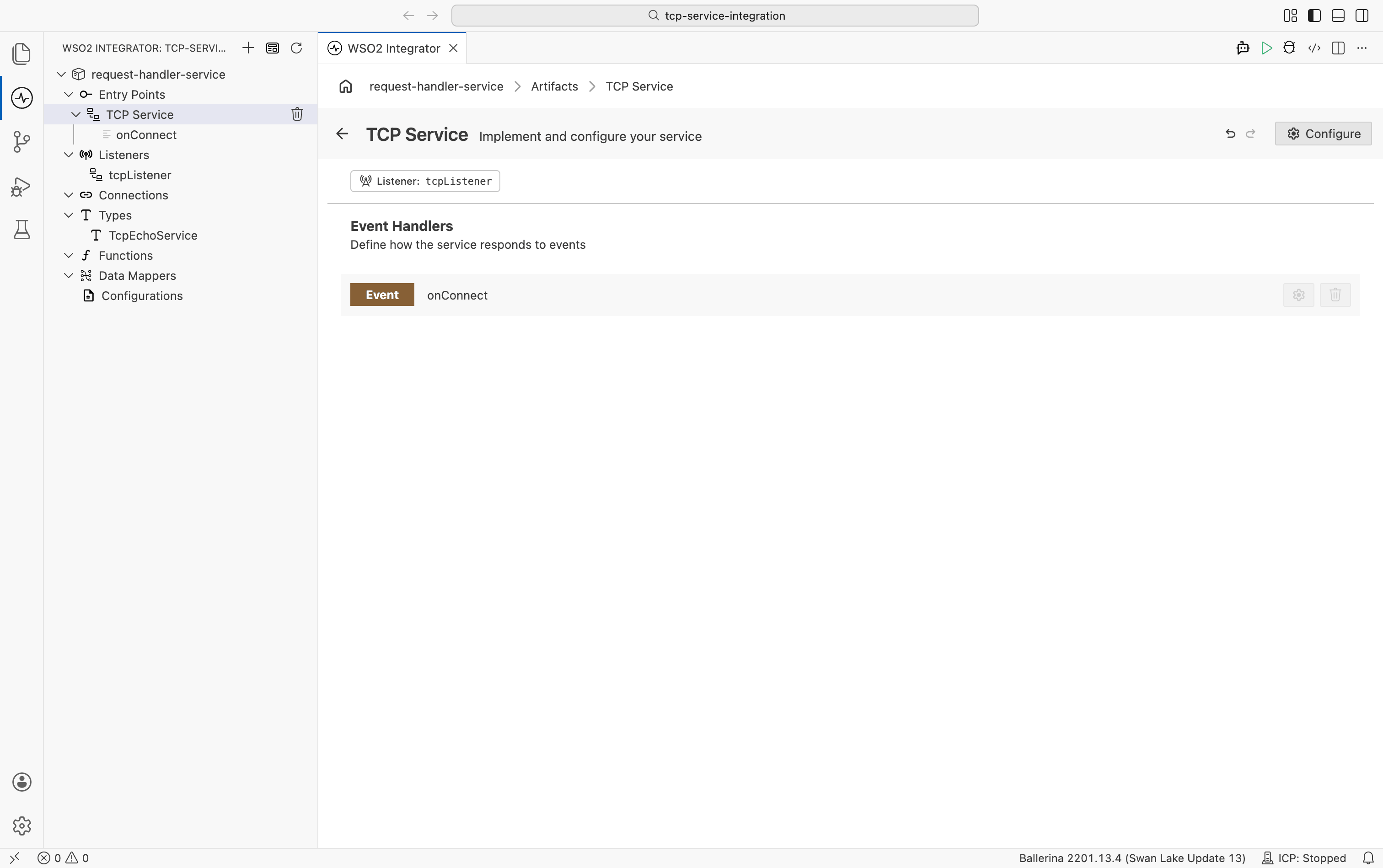Click the Listener: tcpListener chip
Image resolution: width=1383 pixels, height=868 pixels.
coord(425,181)
